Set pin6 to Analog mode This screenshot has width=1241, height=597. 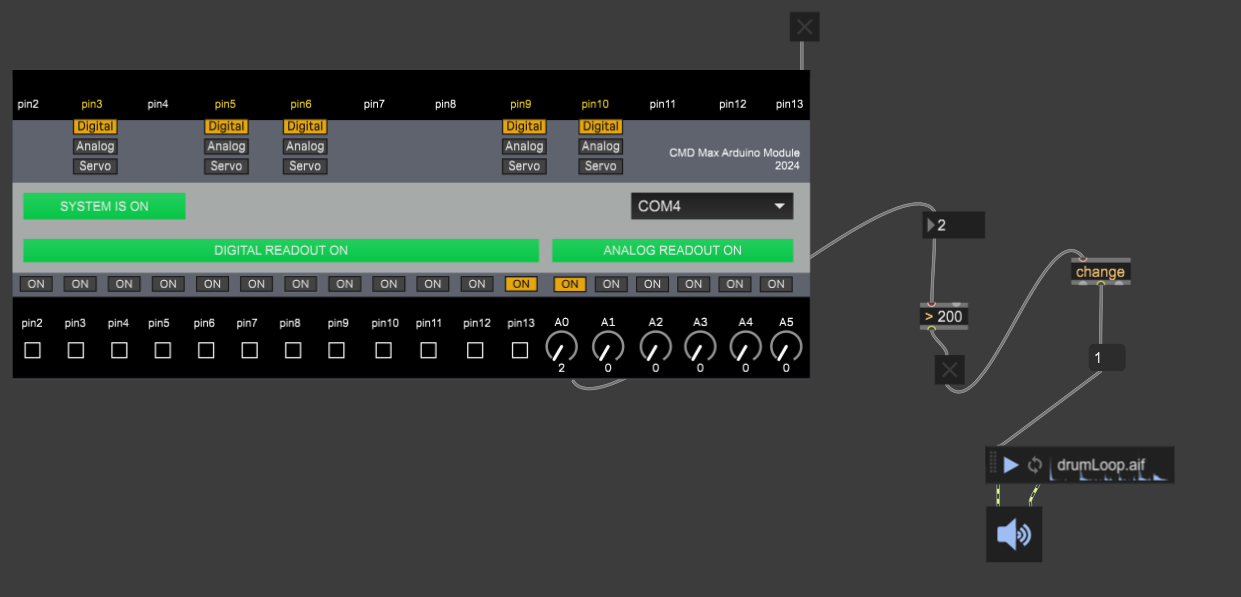(305, 146)
